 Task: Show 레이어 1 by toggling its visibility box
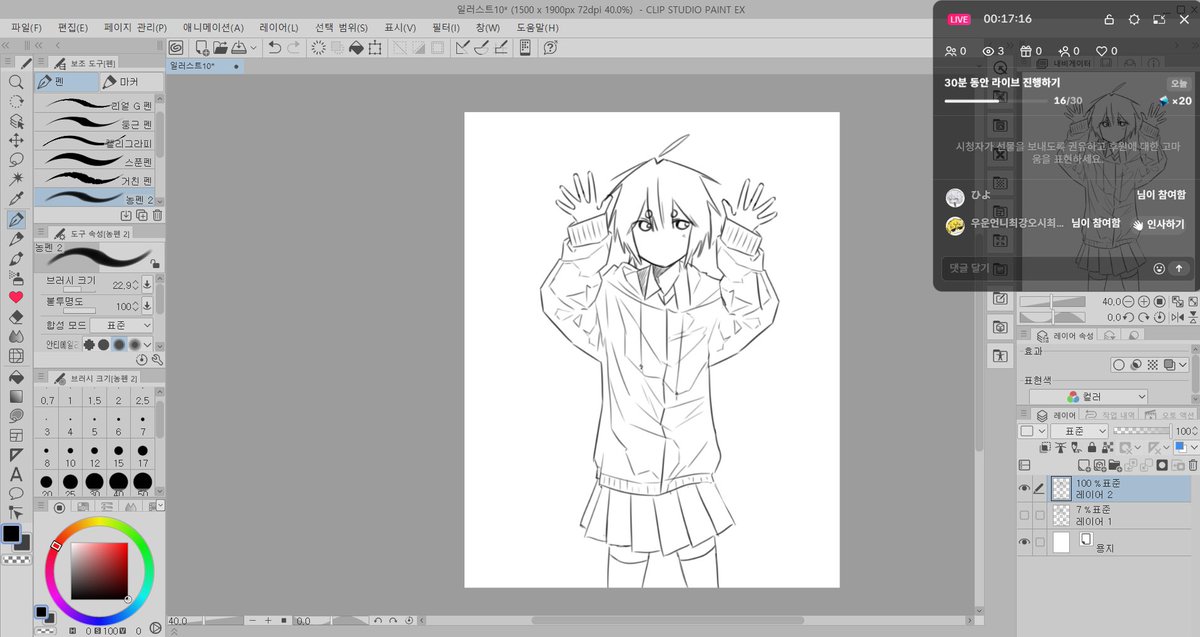[x=1024, y=515]
